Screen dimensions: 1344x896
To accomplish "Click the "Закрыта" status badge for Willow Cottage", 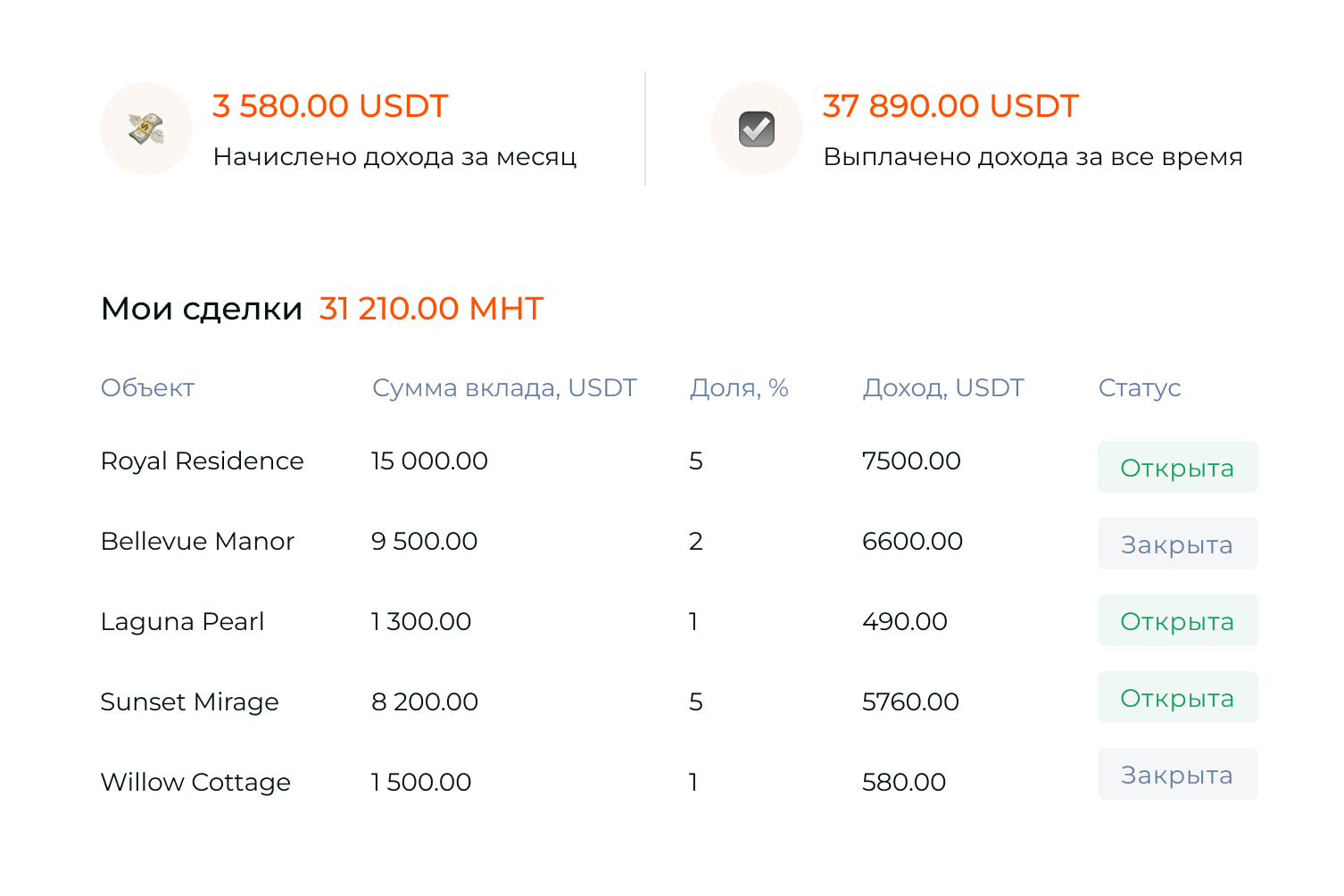I will coord(1176,774).
